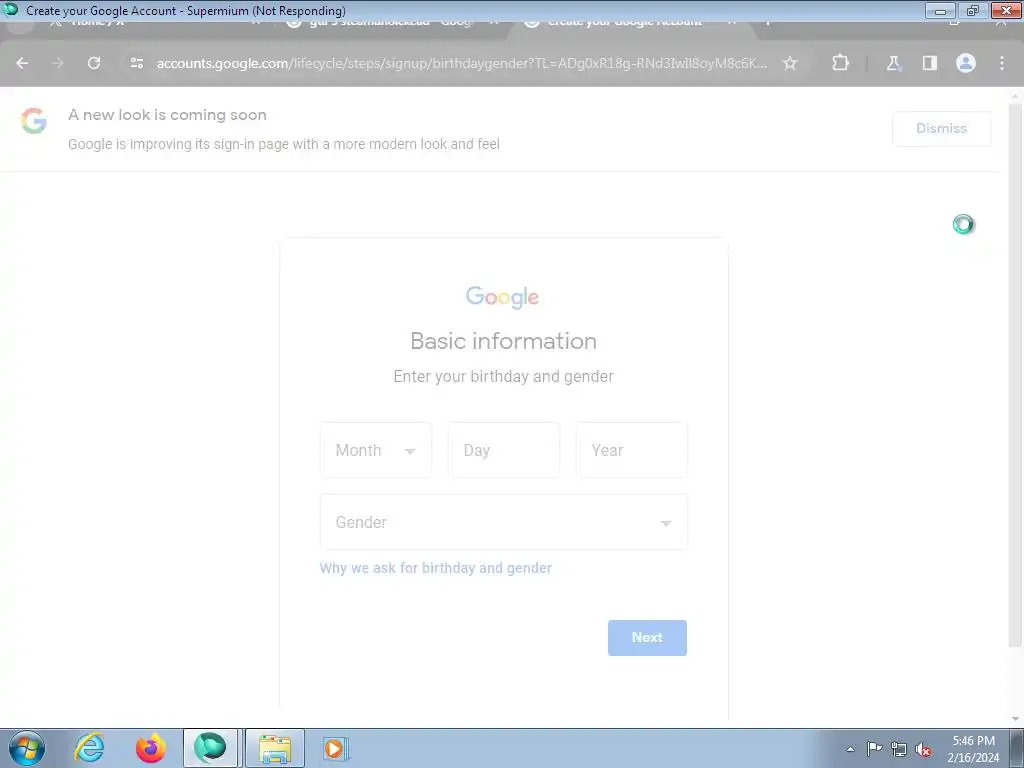Click 'Enter your birthday and gender' text
This screenshot has height=768, width=1024.
(504, 377)
